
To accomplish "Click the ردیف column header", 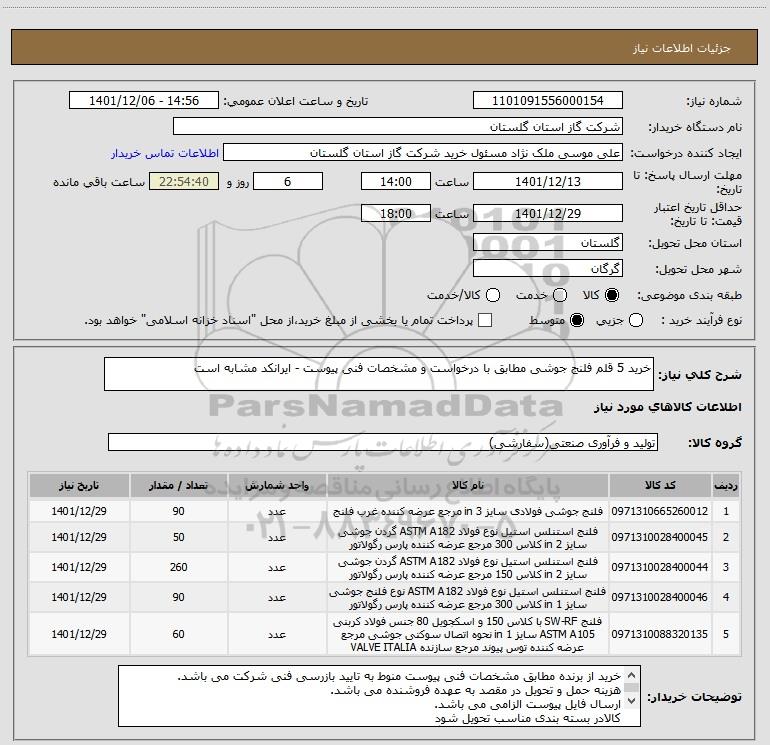I will click(726, 486).
